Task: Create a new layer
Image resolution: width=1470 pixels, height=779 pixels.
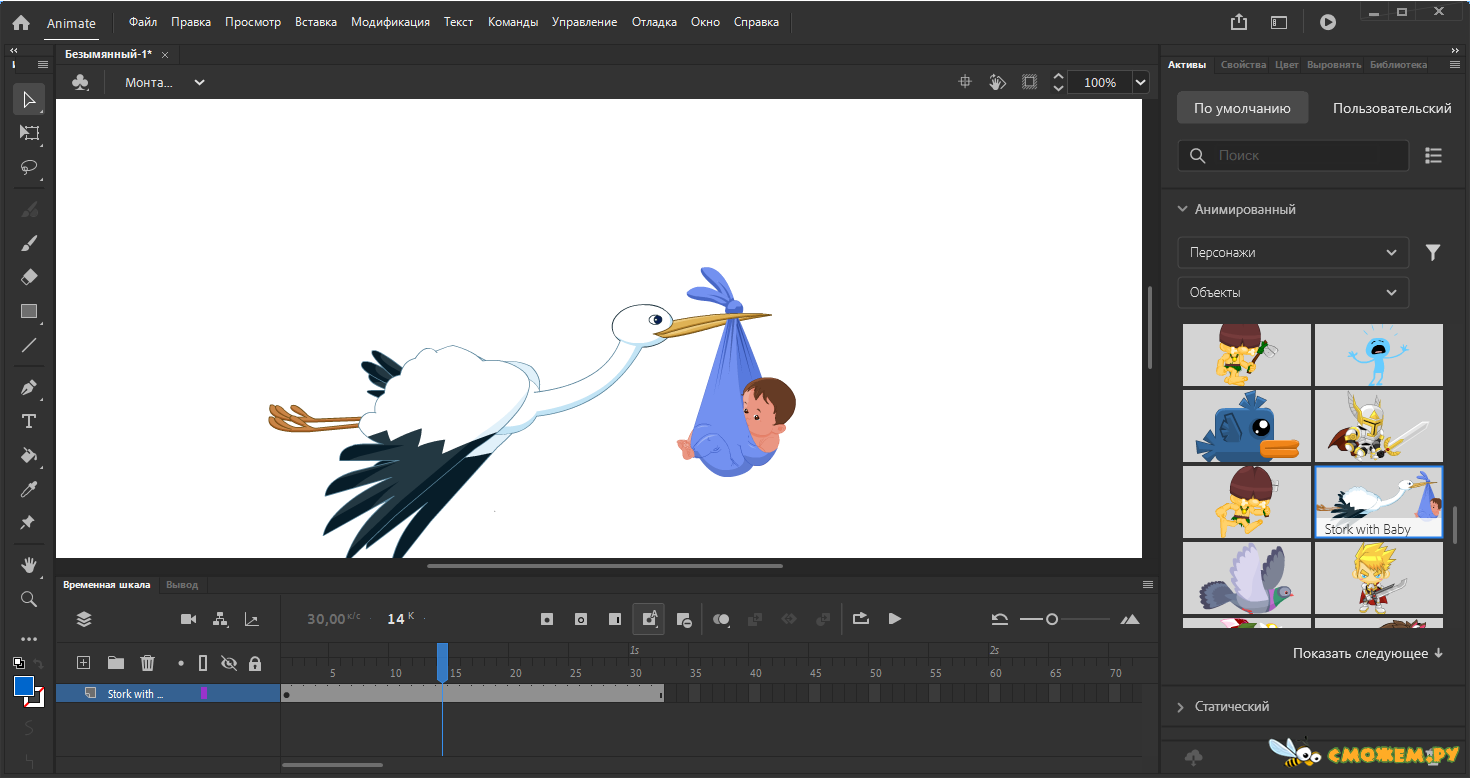Action: (x=84, y=662)
